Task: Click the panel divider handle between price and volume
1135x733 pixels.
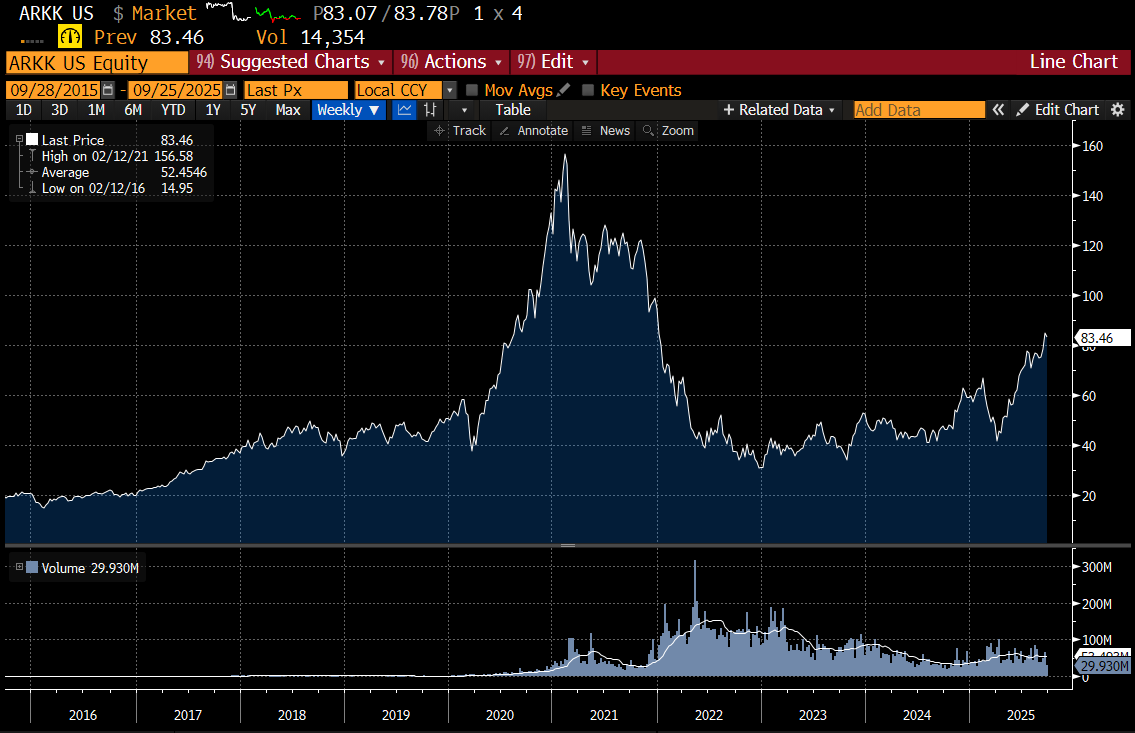Action: [568, 545]
